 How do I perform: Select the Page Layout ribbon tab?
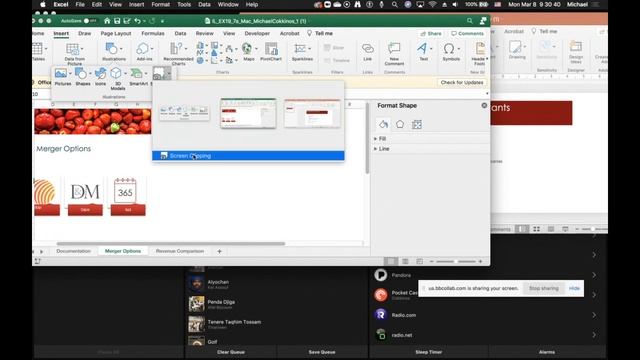(x=116, y=33)
